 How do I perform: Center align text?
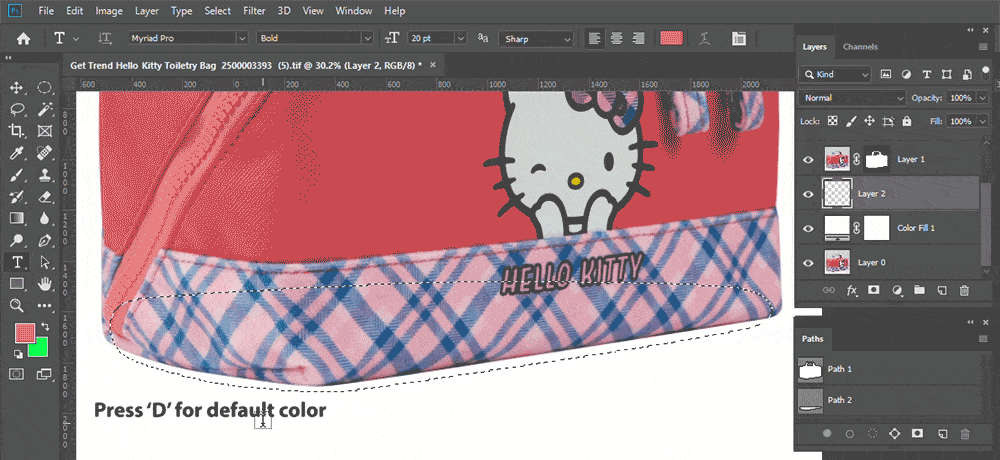click(x=616, y=38)
